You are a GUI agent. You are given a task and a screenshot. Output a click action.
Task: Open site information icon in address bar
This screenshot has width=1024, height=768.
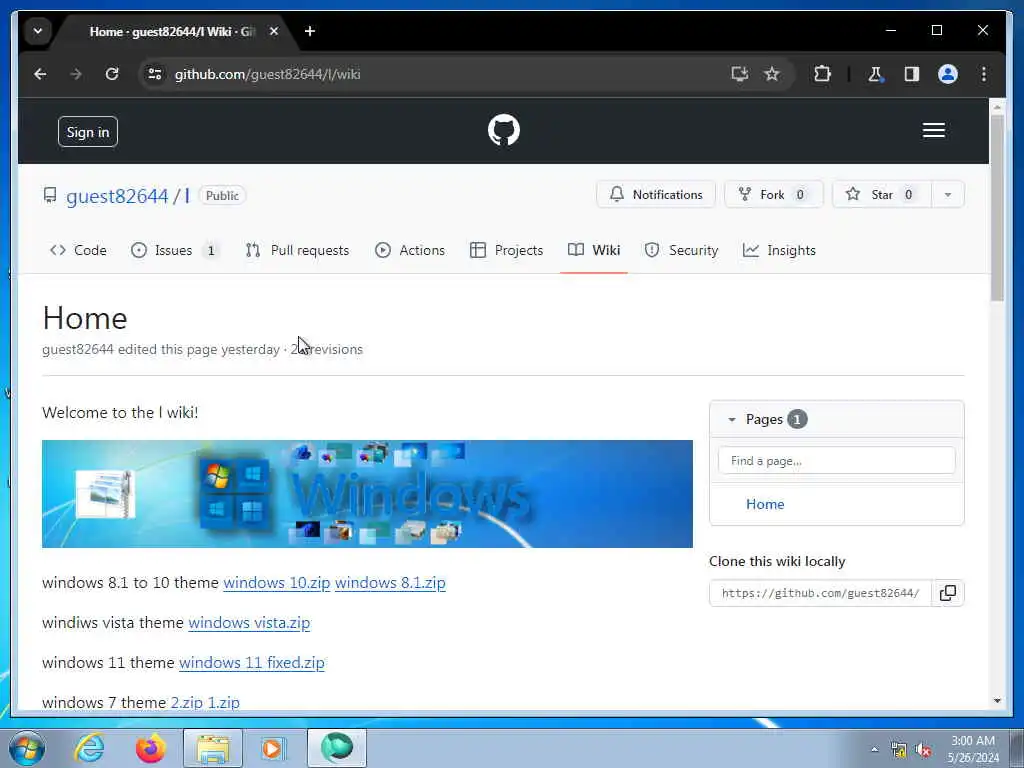click(x=155, y=74)
